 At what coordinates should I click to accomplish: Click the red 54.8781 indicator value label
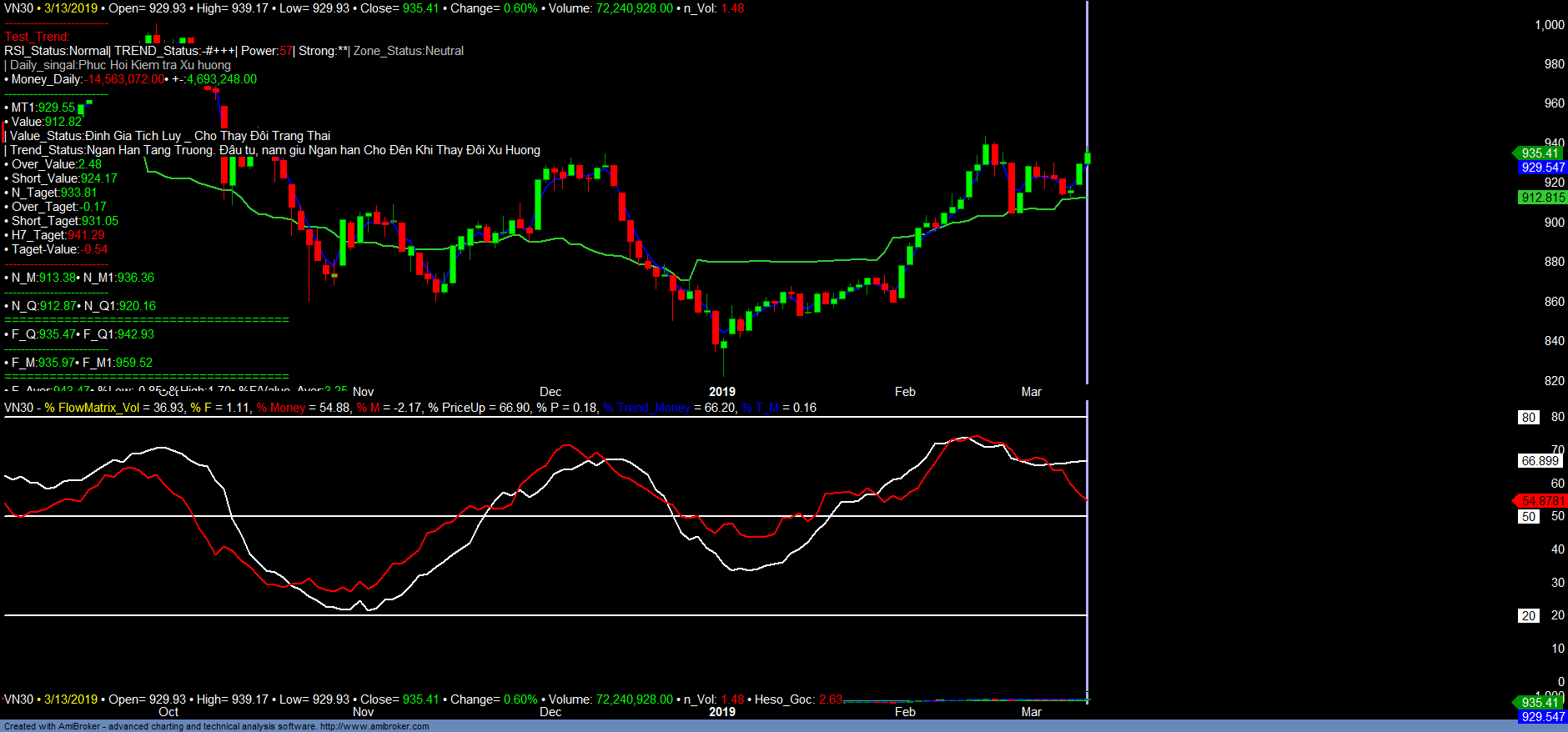click(1541, 501)
